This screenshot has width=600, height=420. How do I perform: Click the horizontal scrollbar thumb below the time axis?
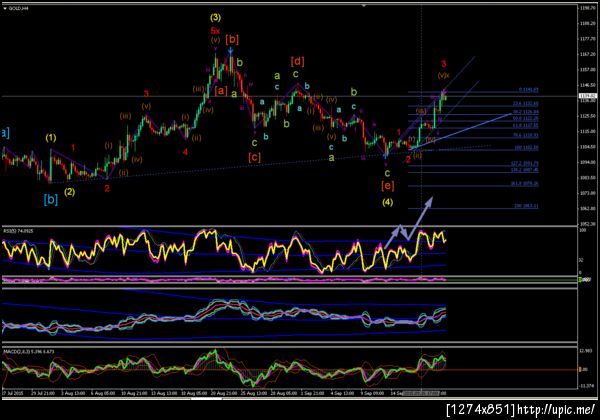206,399
